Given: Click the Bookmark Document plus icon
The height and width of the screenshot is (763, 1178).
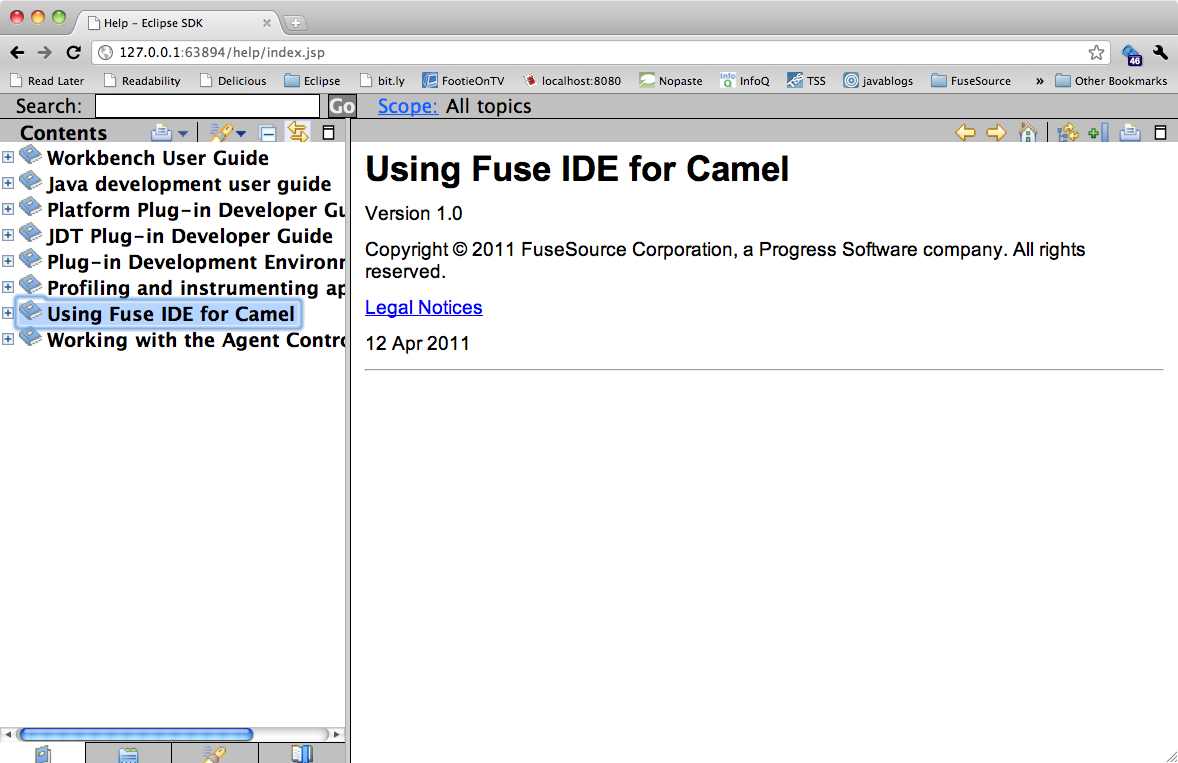Looking at the screenshot, I should point(1098,133).
